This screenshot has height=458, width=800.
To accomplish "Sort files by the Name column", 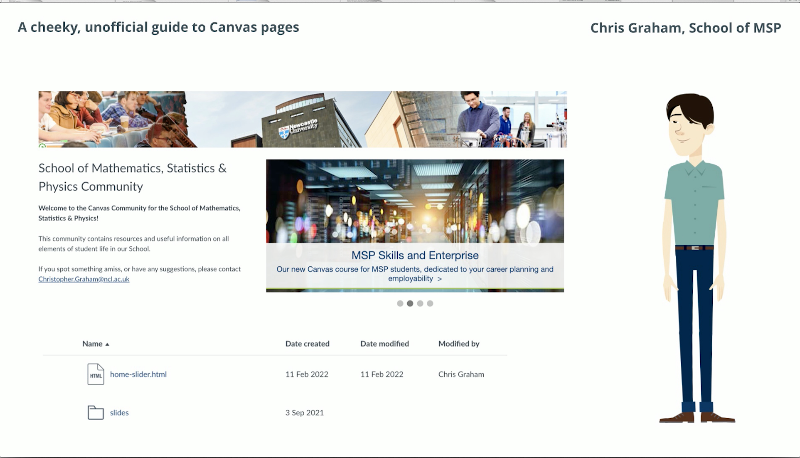I will pyautogui.click(x=95, y=344).
